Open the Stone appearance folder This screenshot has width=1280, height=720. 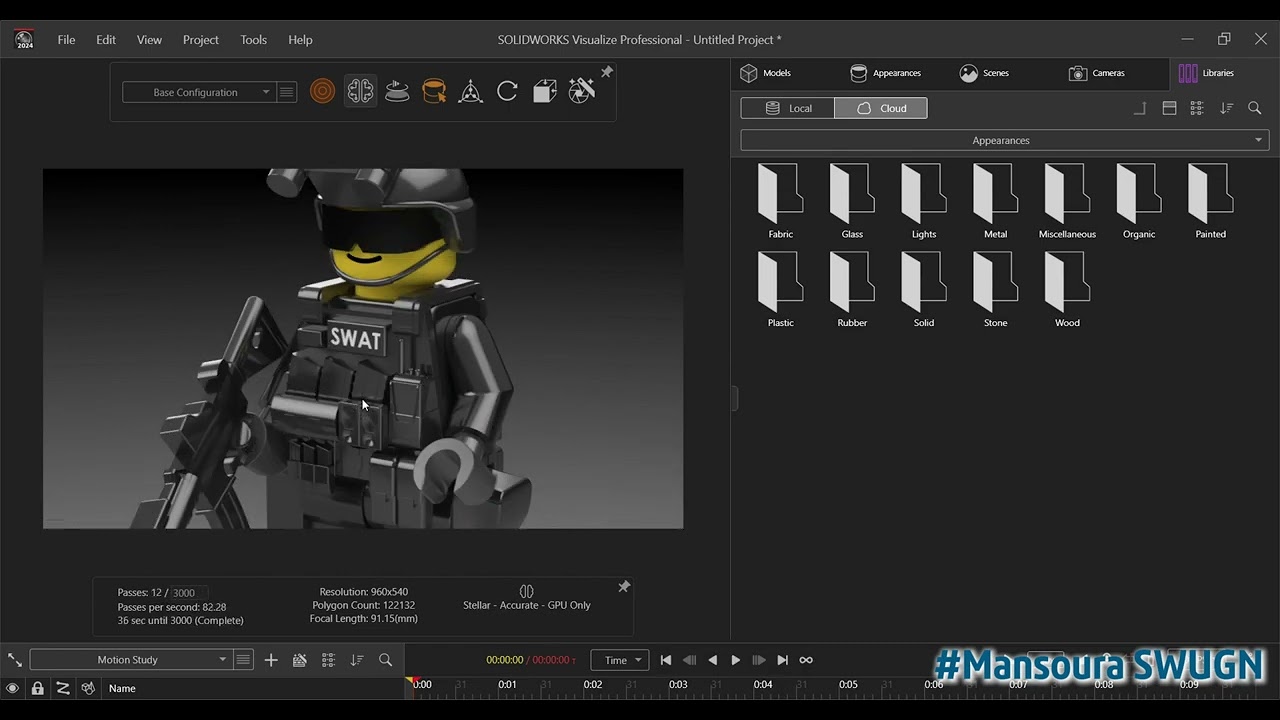click(996, 290)
